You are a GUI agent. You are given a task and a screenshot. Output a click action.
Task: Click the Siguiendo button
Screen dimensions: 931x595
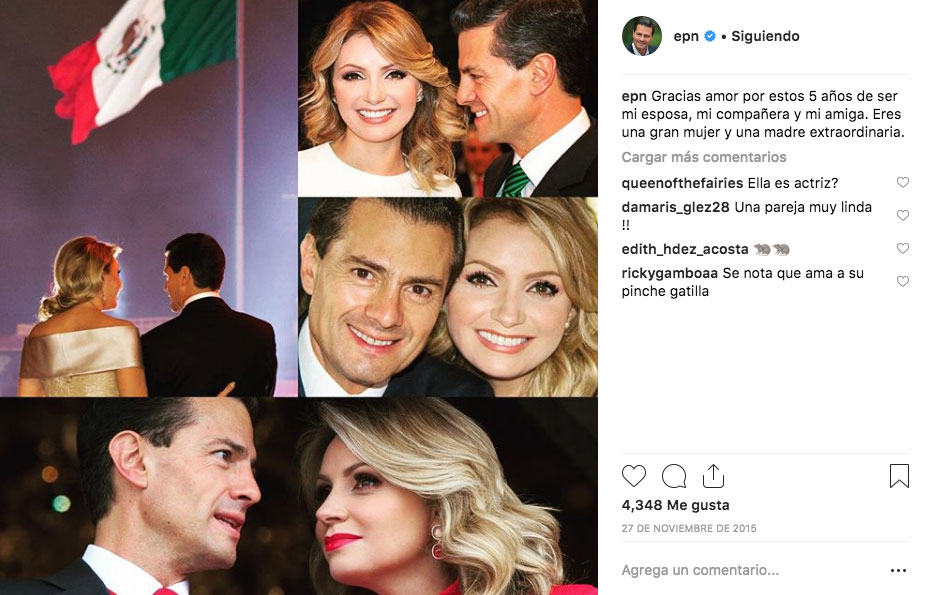[764, 36]
